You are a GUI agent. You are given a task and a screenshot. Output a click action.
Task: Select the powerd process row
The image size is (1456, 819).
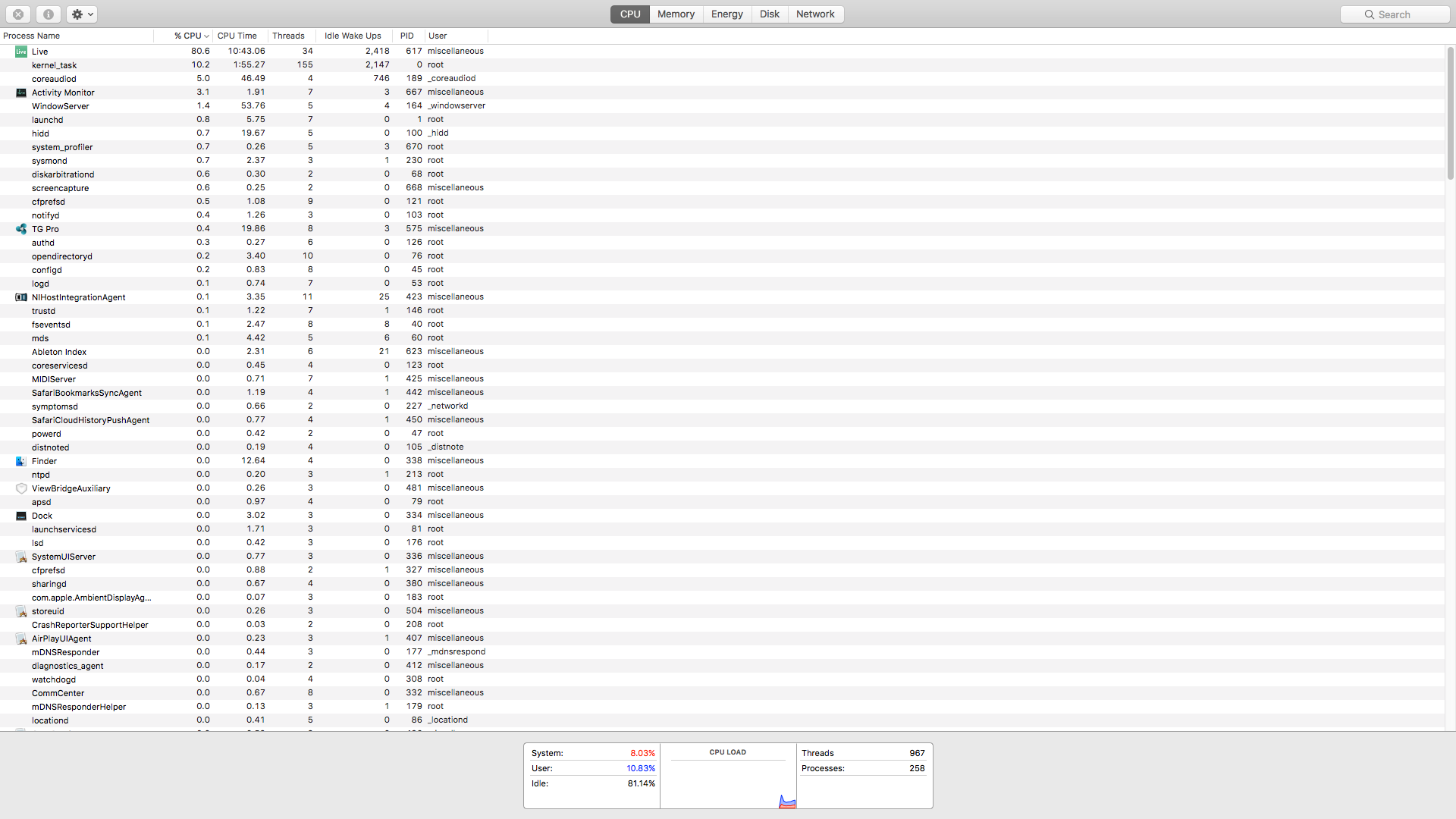coord(722,434)
